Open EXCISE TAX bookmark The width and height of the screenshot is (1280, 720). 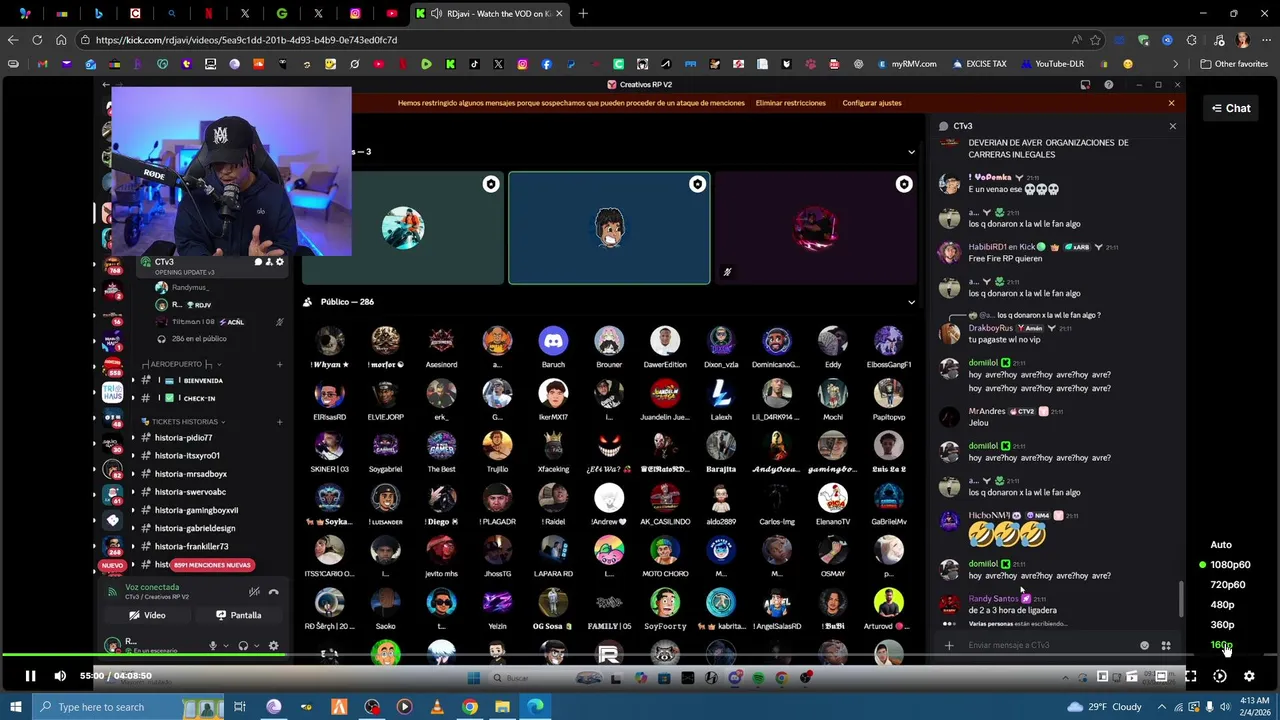coord(979,64)
